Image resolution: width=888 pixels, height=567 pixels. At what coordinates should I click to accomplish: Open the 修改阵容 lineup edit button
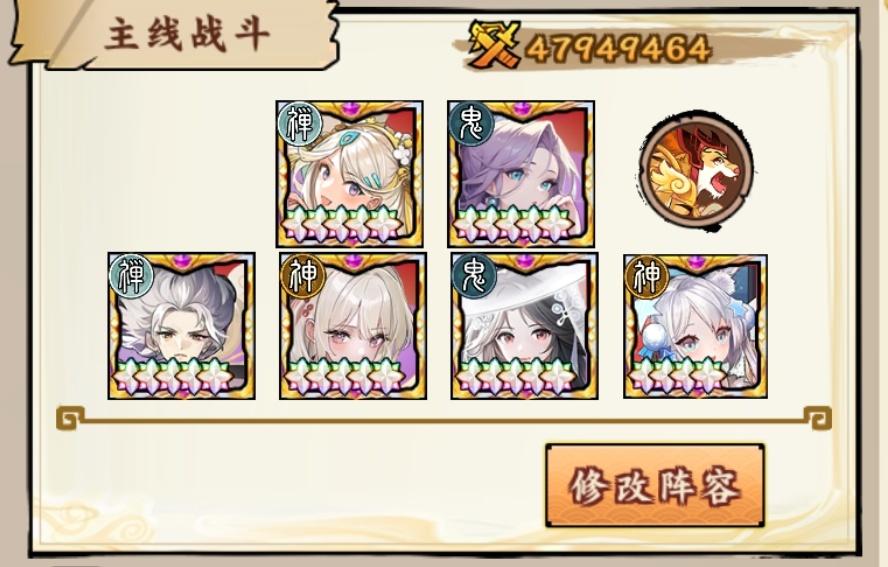click(x=655, y=485)
